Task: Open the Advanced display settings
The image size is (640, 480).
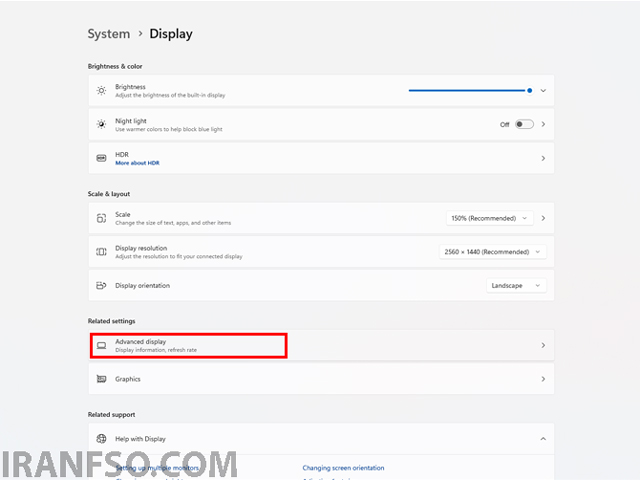Action: click(321, 346)
